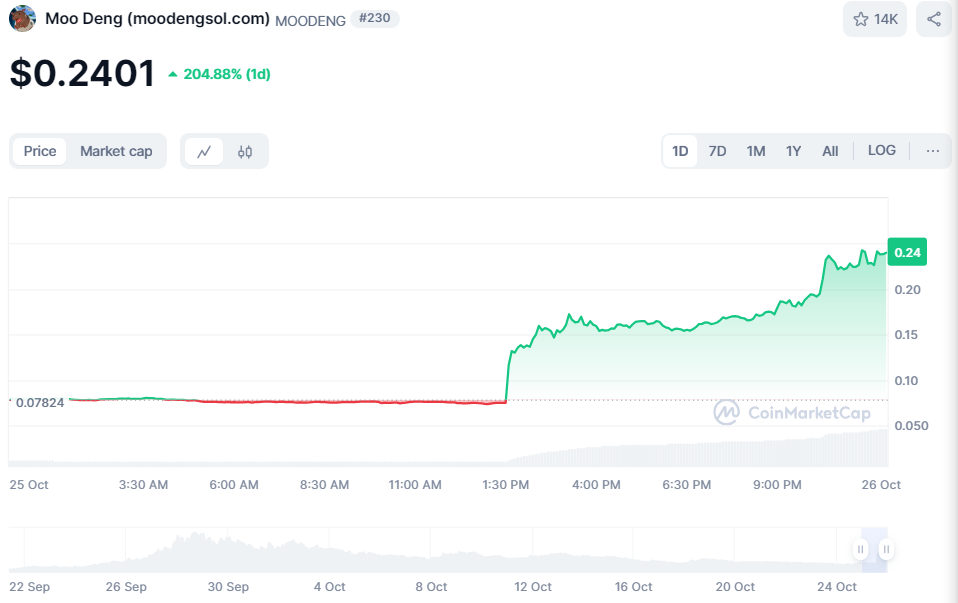Choose the 1D time range

pos(680,151)
